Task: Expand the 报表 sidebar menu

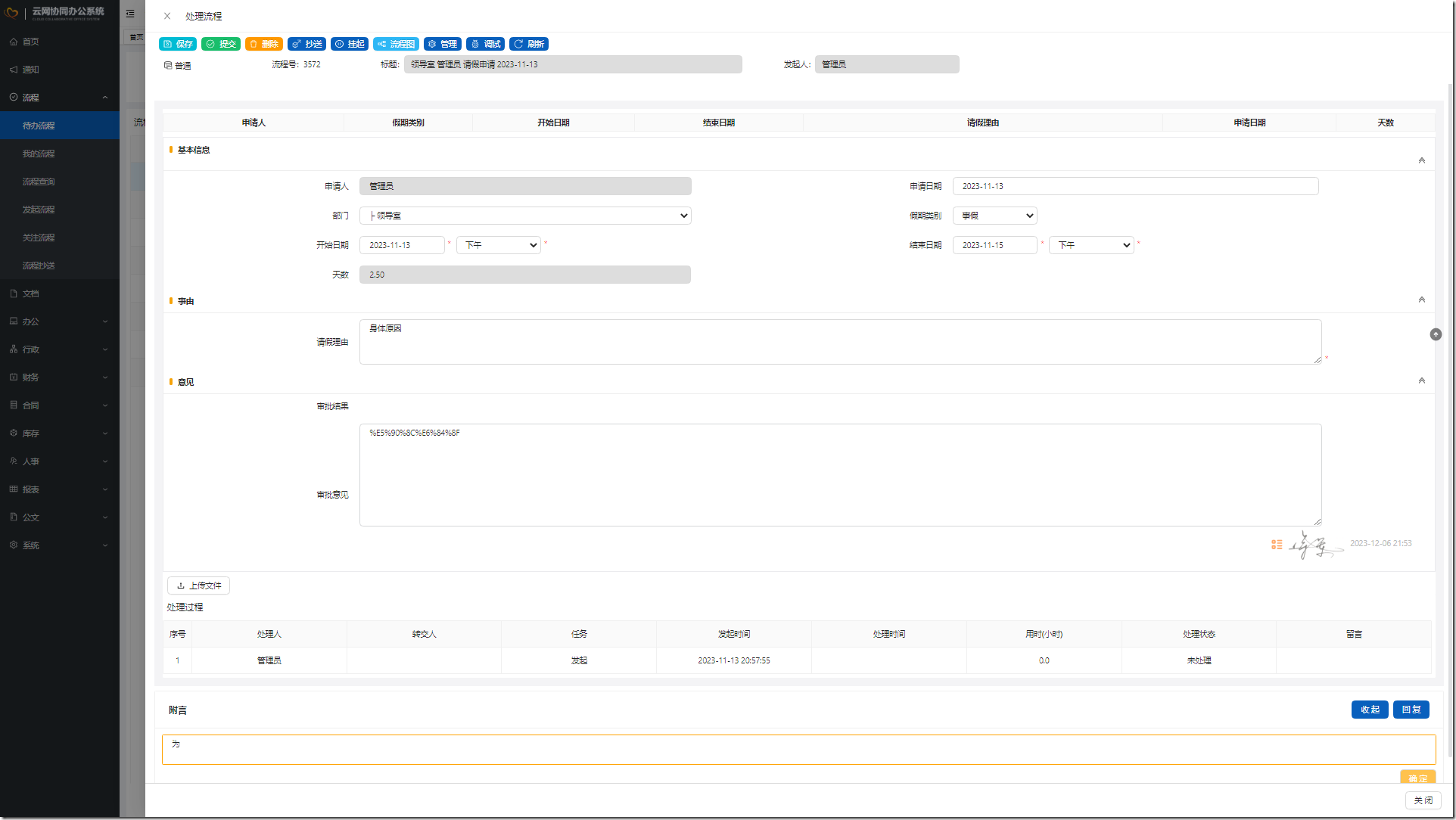Action: tap(60, 489)
